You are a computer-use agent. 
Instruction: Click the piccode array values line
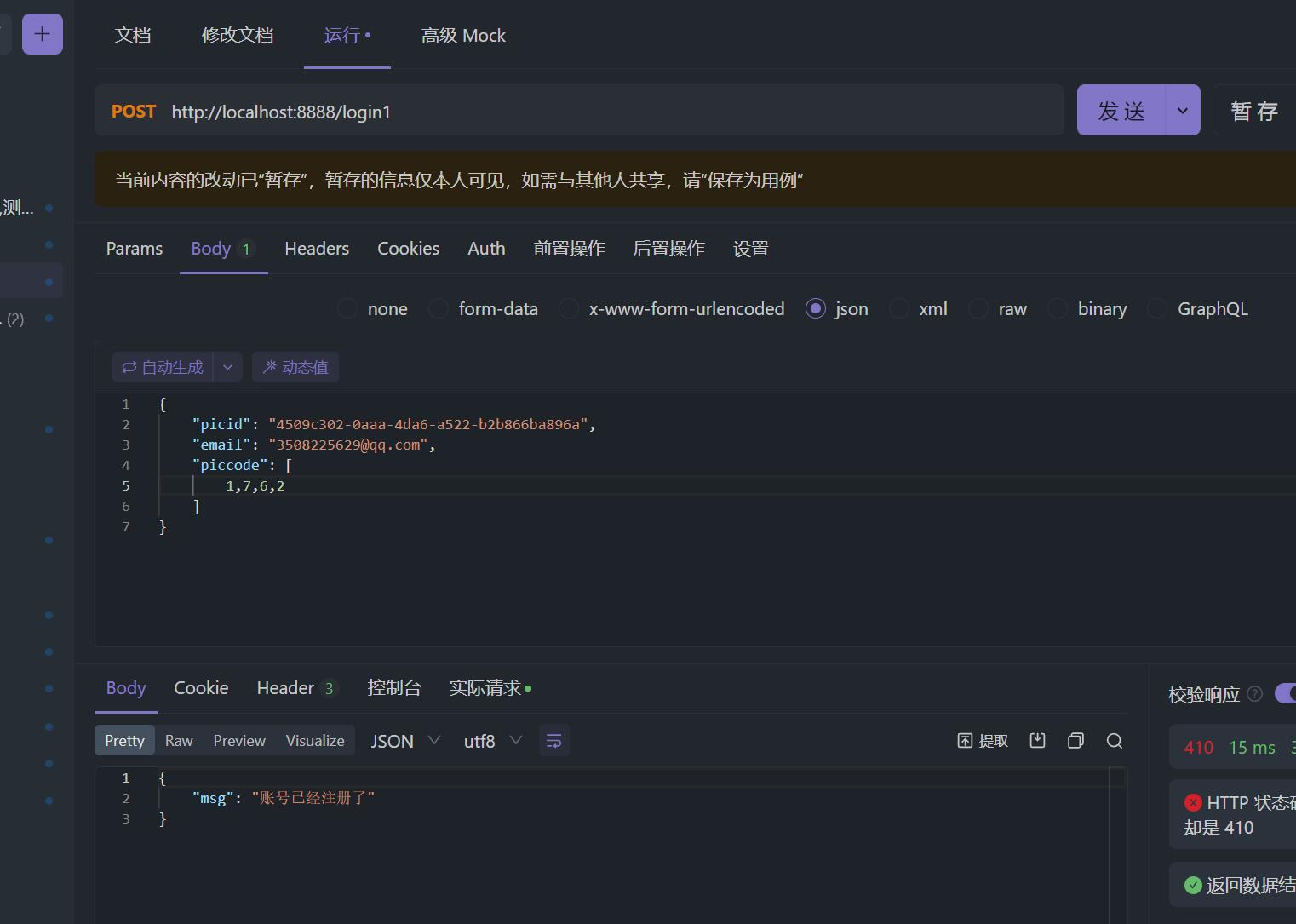255,485
